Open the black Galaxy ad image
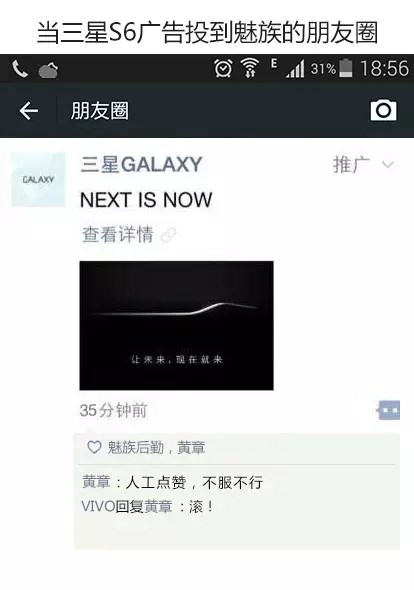This screenshot has width=414, height=590. 177,325
